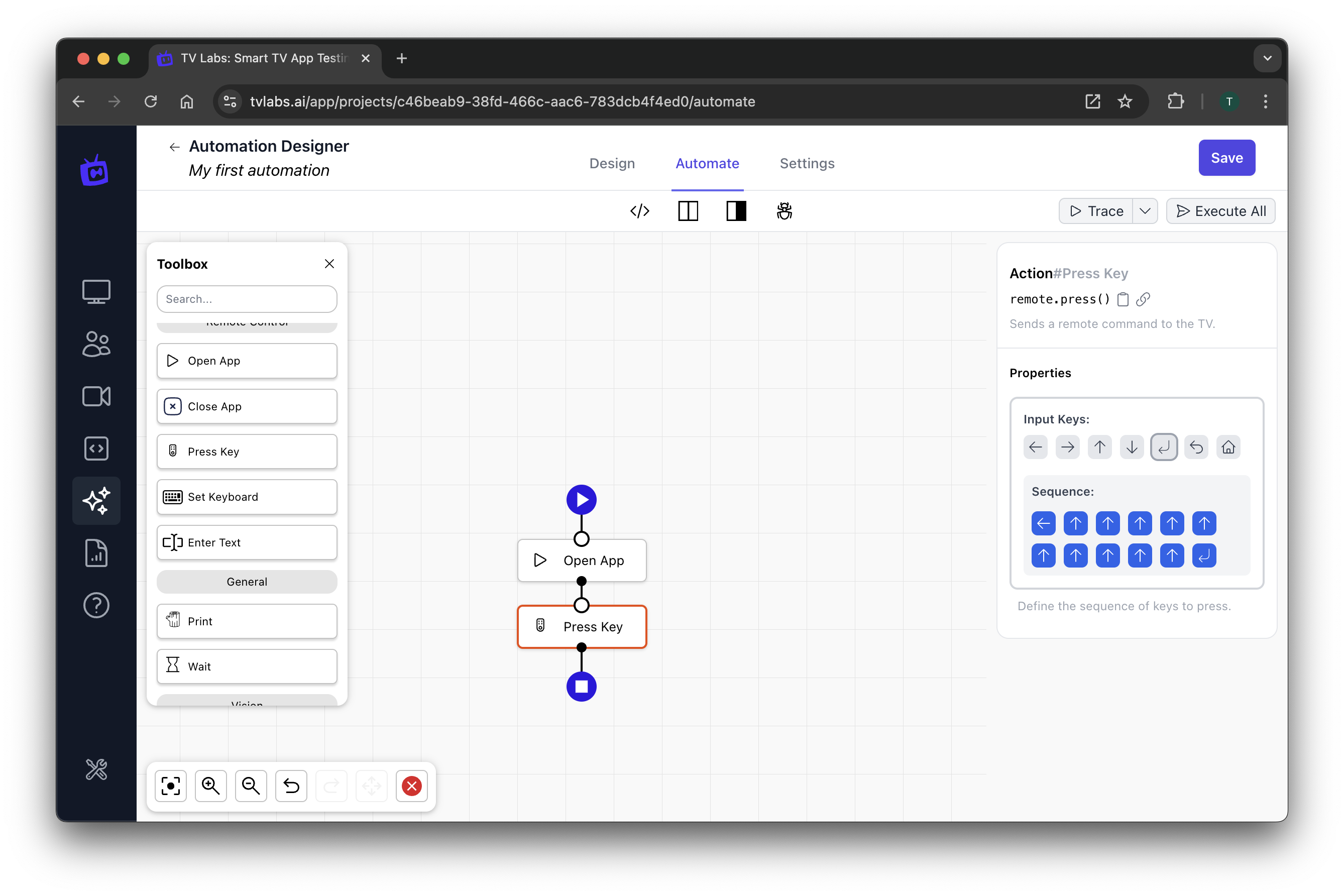Click the Enter key button in Input Keys

point(1163,447)
